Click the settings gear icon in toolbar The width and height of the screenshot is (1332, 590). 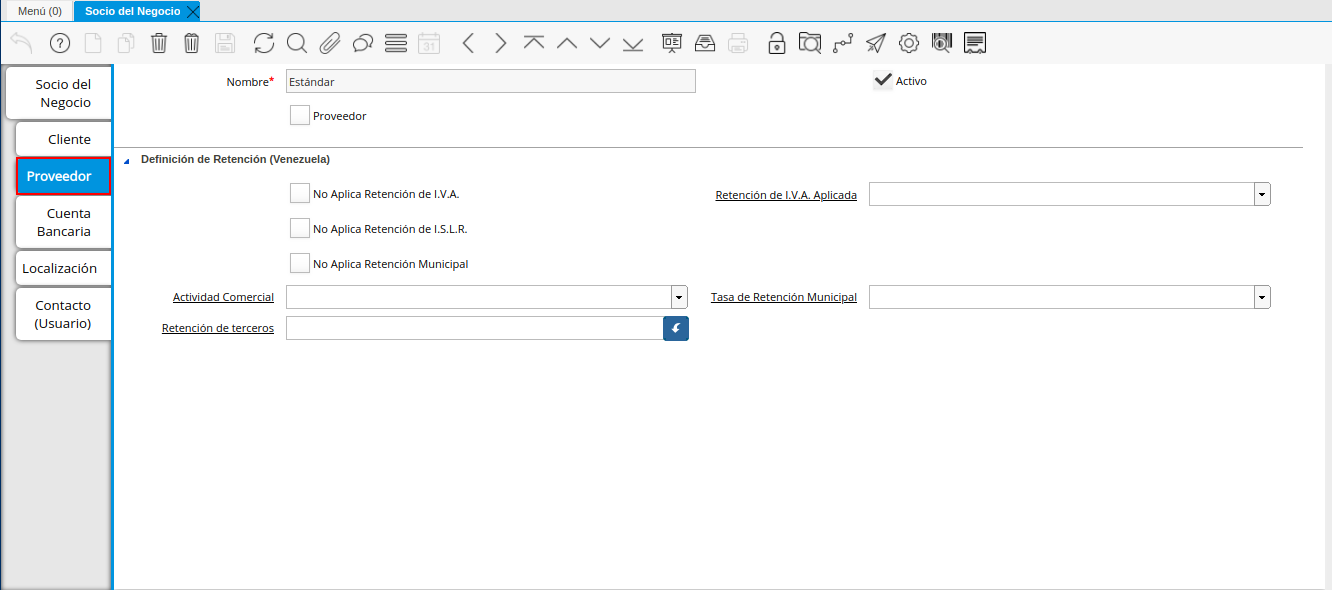[x=909, y=43]
